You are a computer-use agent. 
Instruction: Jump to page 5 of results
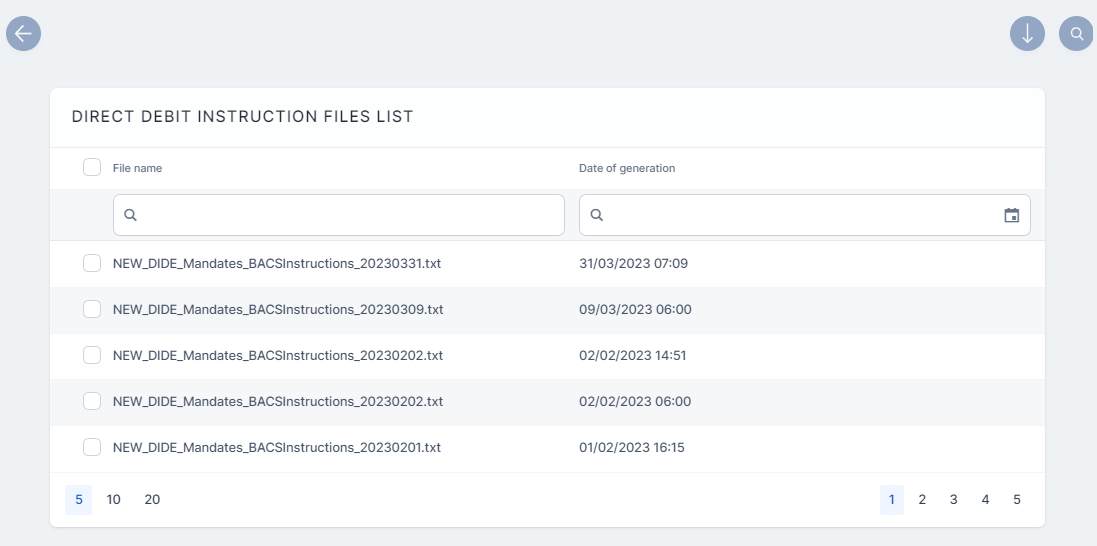[x=1016, y=499]
